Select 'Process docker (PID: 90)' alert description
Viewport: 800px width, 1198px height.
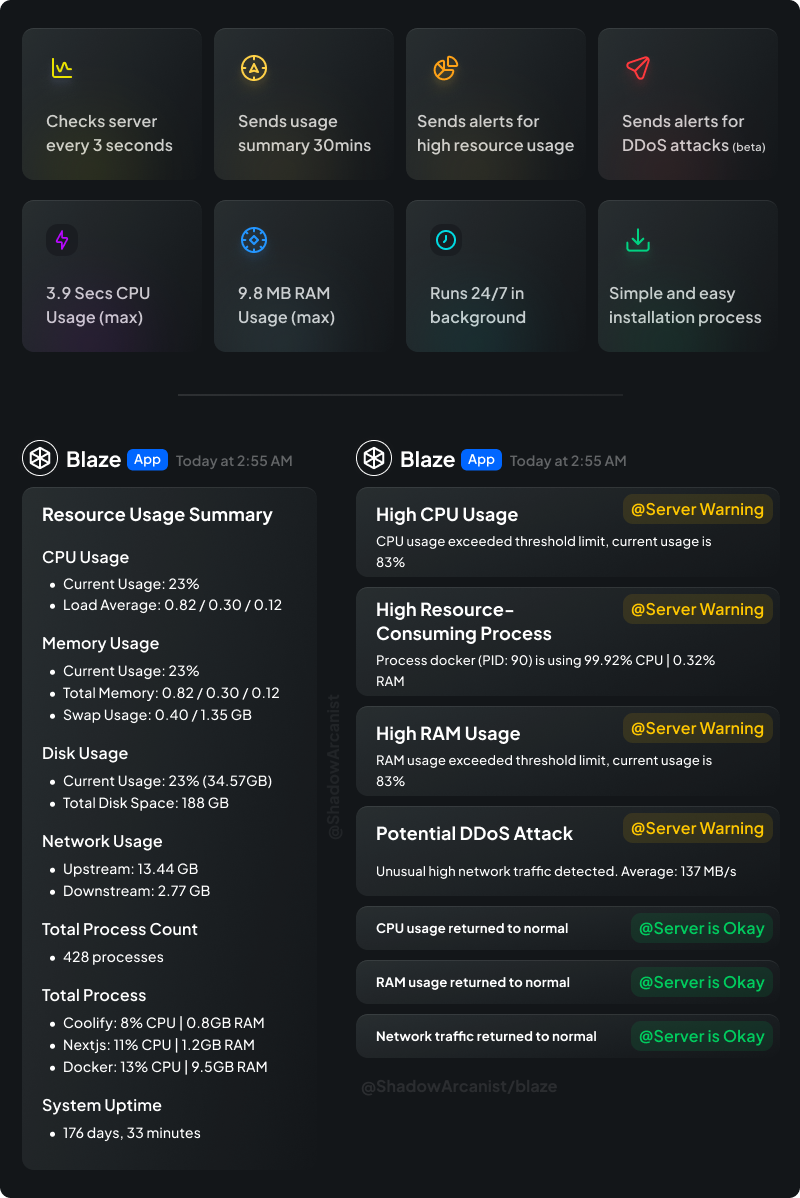pos(546,671)
